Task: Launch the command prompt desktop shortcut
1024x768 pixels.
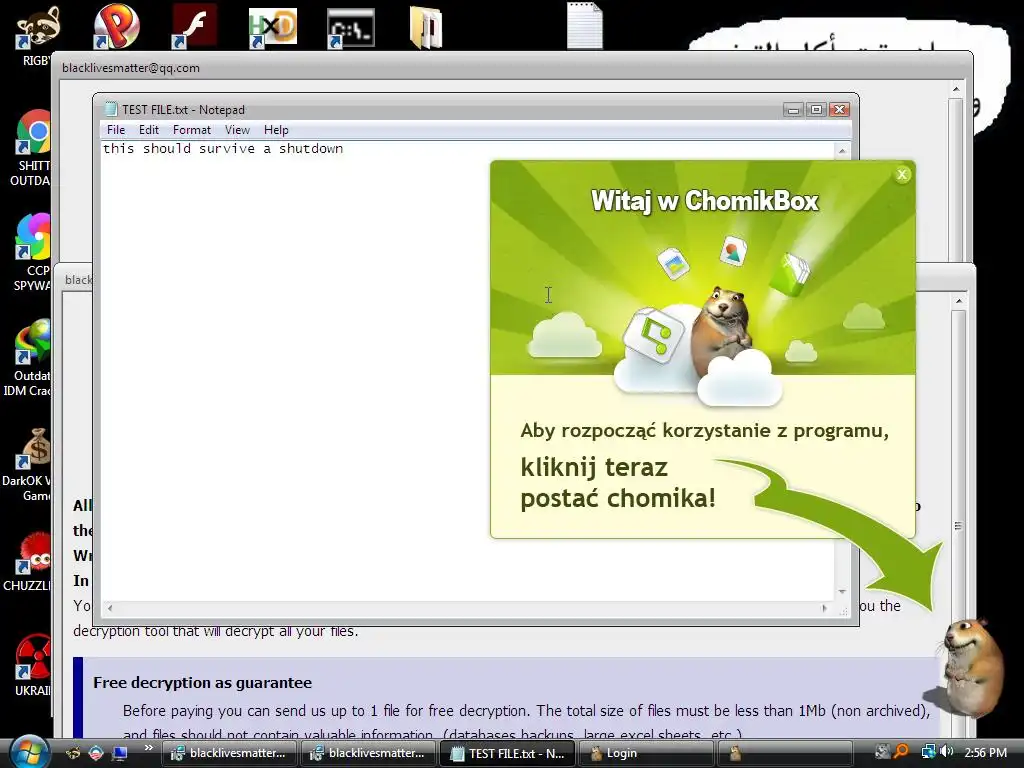Action: [351, 28]
